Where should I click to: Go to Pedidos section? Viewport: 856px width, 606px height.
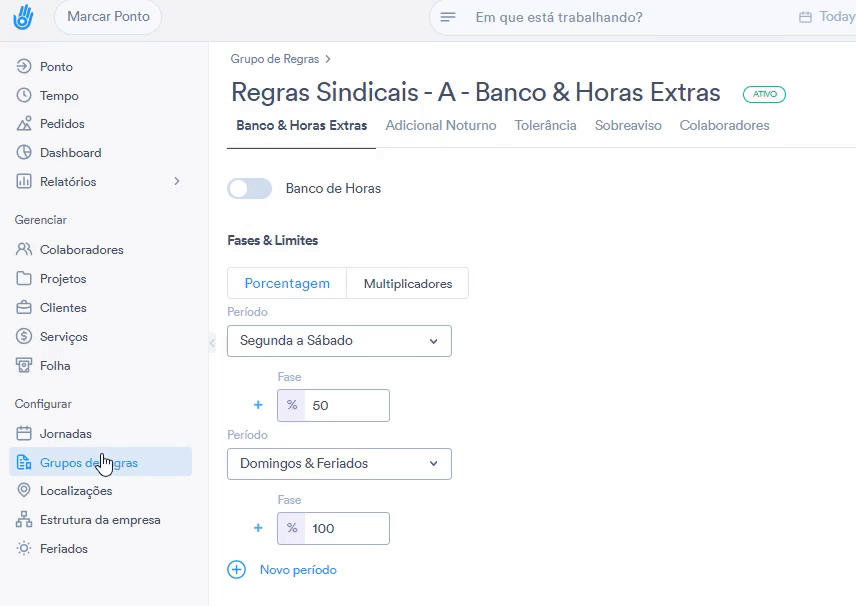[x=62, y=124]
